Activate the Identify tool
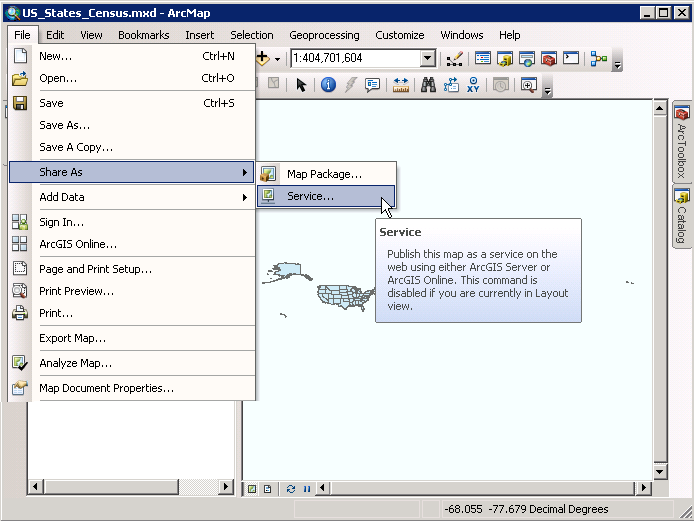 tap(328, 85)
